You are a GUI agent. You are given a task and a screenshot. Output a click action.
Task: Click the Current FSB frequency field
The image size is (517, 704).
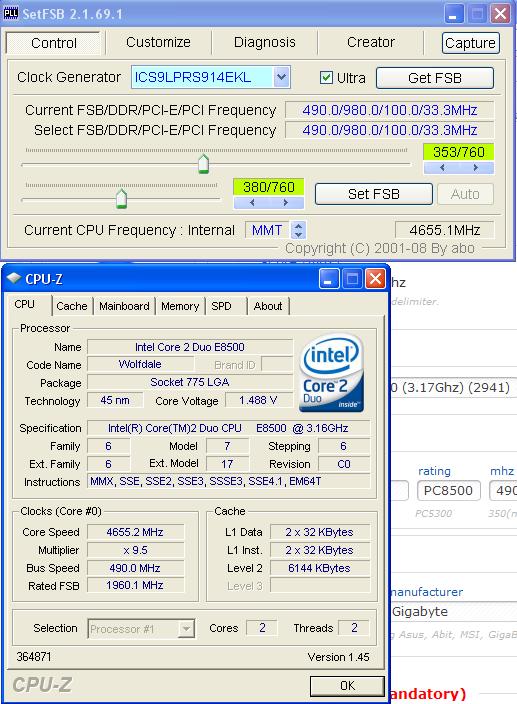point(390,110)
